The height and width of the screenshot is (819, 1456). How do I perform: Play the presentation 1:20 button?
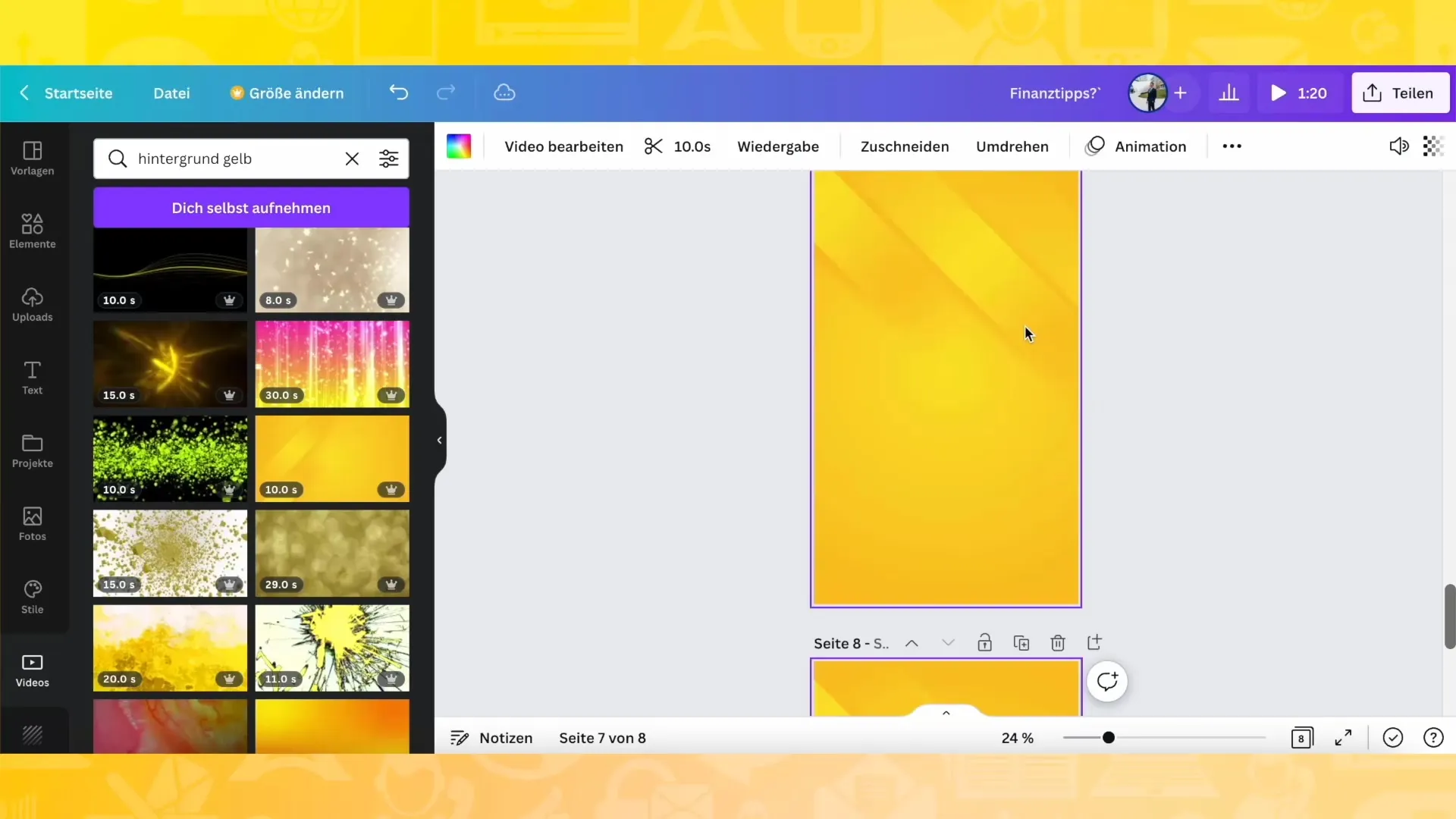(x=1298, y=93)
